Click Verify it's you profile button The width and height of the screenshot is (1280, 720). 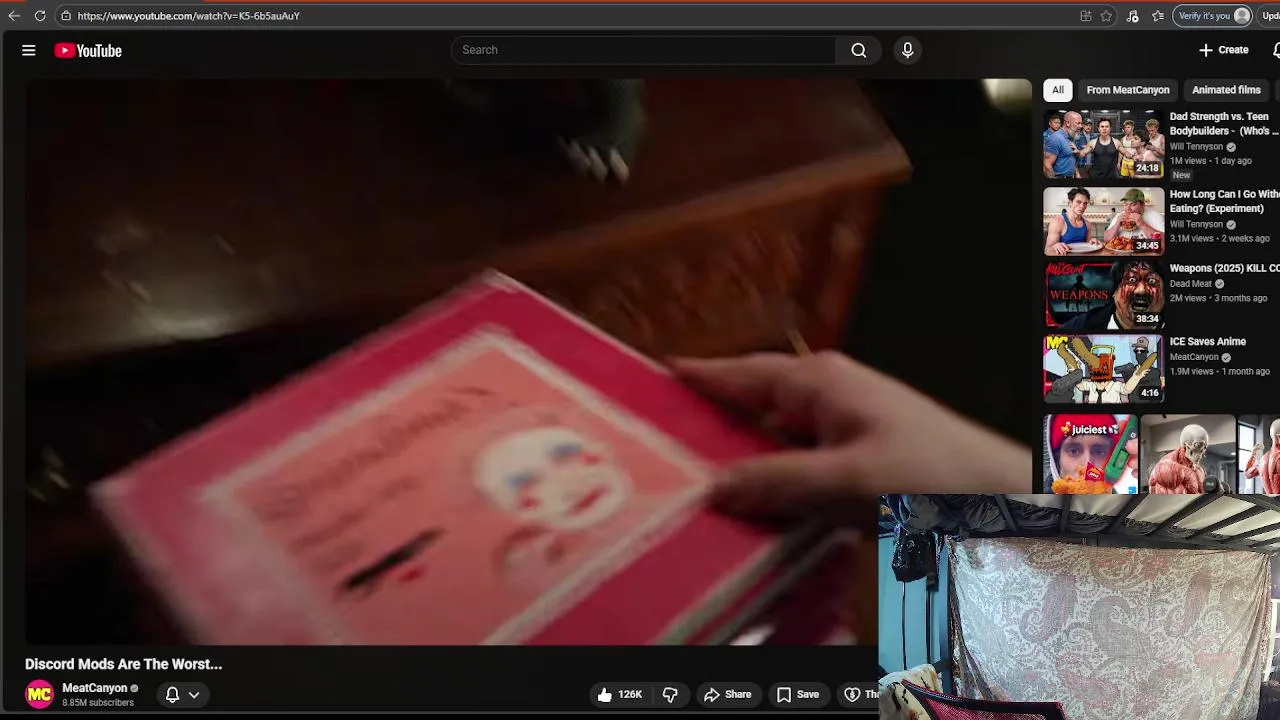1214,16
